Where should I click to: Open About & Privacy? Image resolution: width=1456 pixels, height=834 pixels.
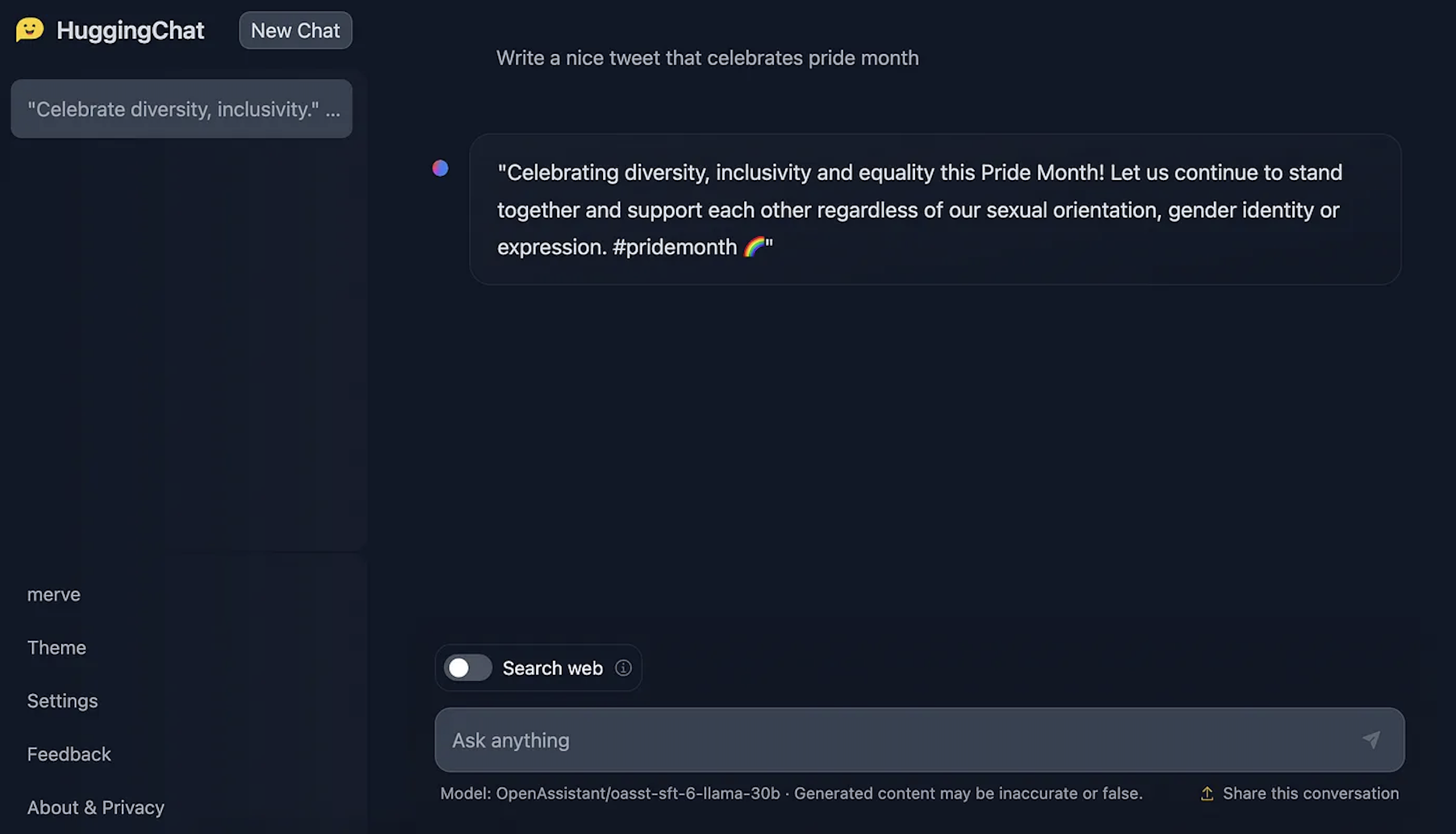96,806
